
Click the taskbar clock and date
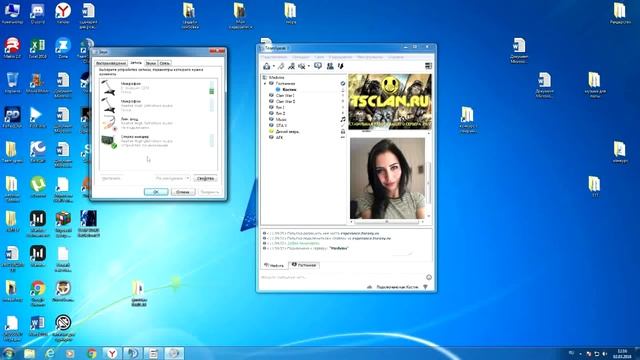click(622, 353)
